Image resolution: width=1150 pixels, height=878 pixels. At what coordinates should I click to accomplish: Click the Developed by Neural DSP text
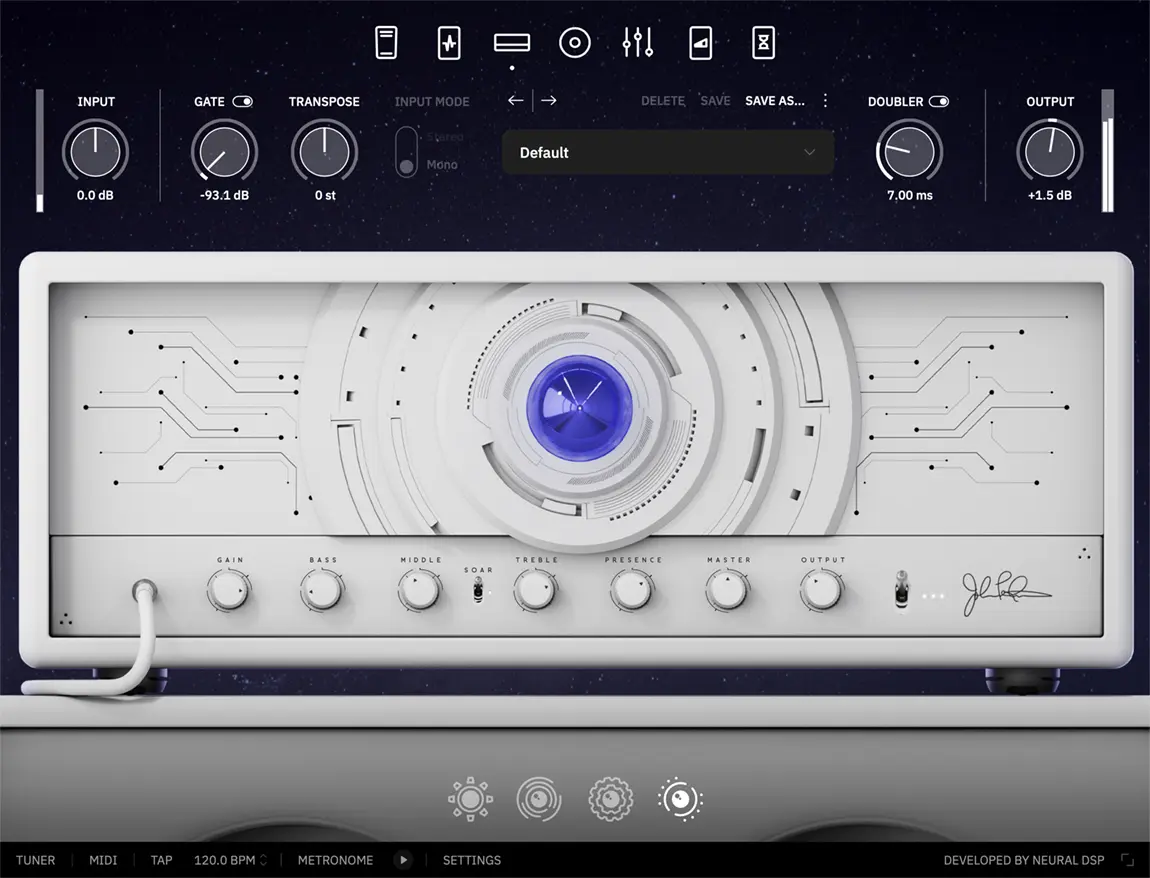click(1024, 860)
